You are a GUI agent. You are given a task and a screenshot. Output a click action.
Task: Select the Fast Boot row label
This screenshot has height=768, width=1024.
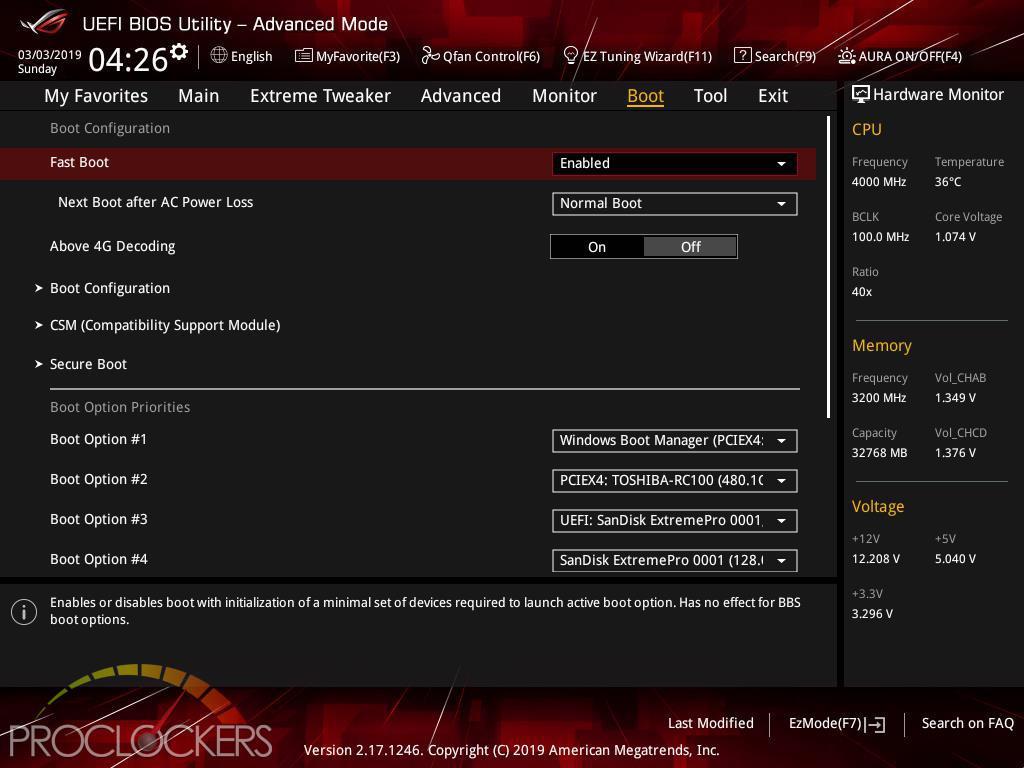(79, 162)
